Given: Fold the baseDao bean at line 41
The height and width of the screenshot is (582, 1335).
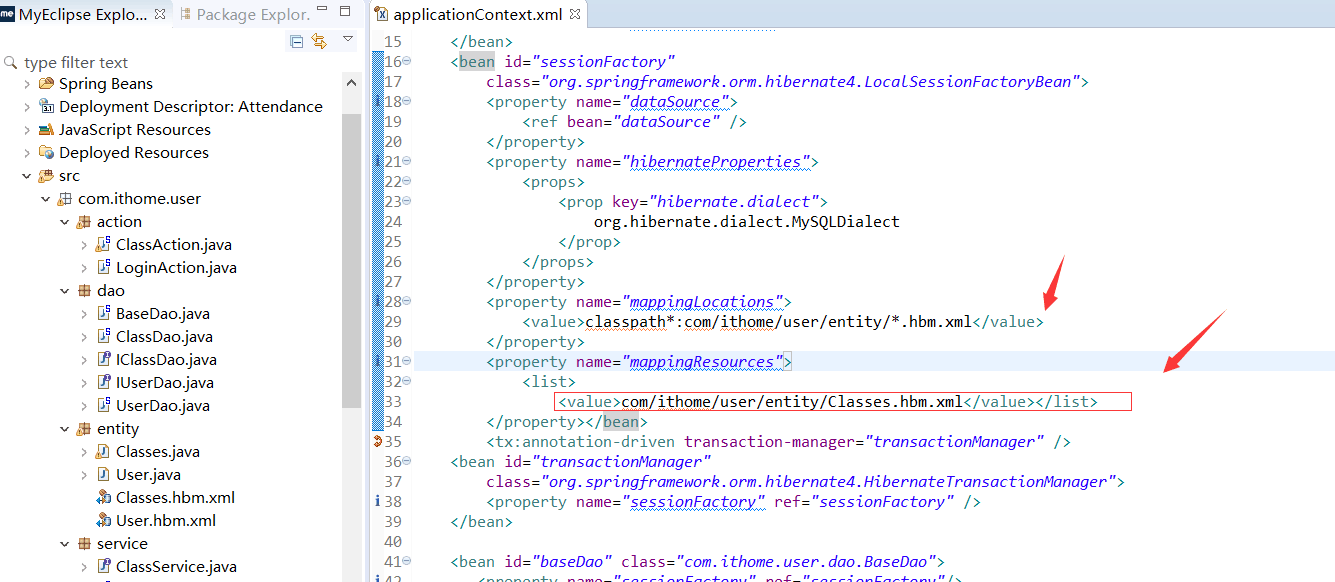Looking at the screenshot, I should click(407, 562).
